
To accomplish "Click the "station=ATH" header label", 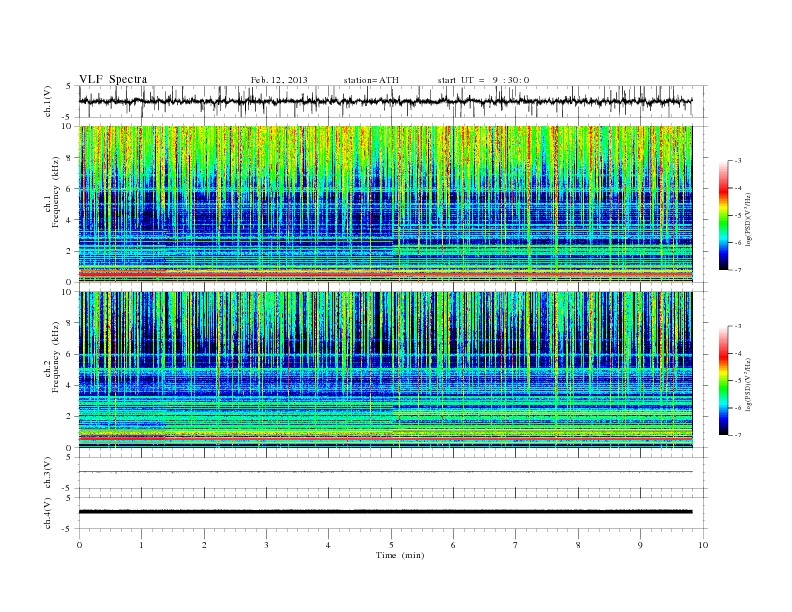I will pos(371,80).
